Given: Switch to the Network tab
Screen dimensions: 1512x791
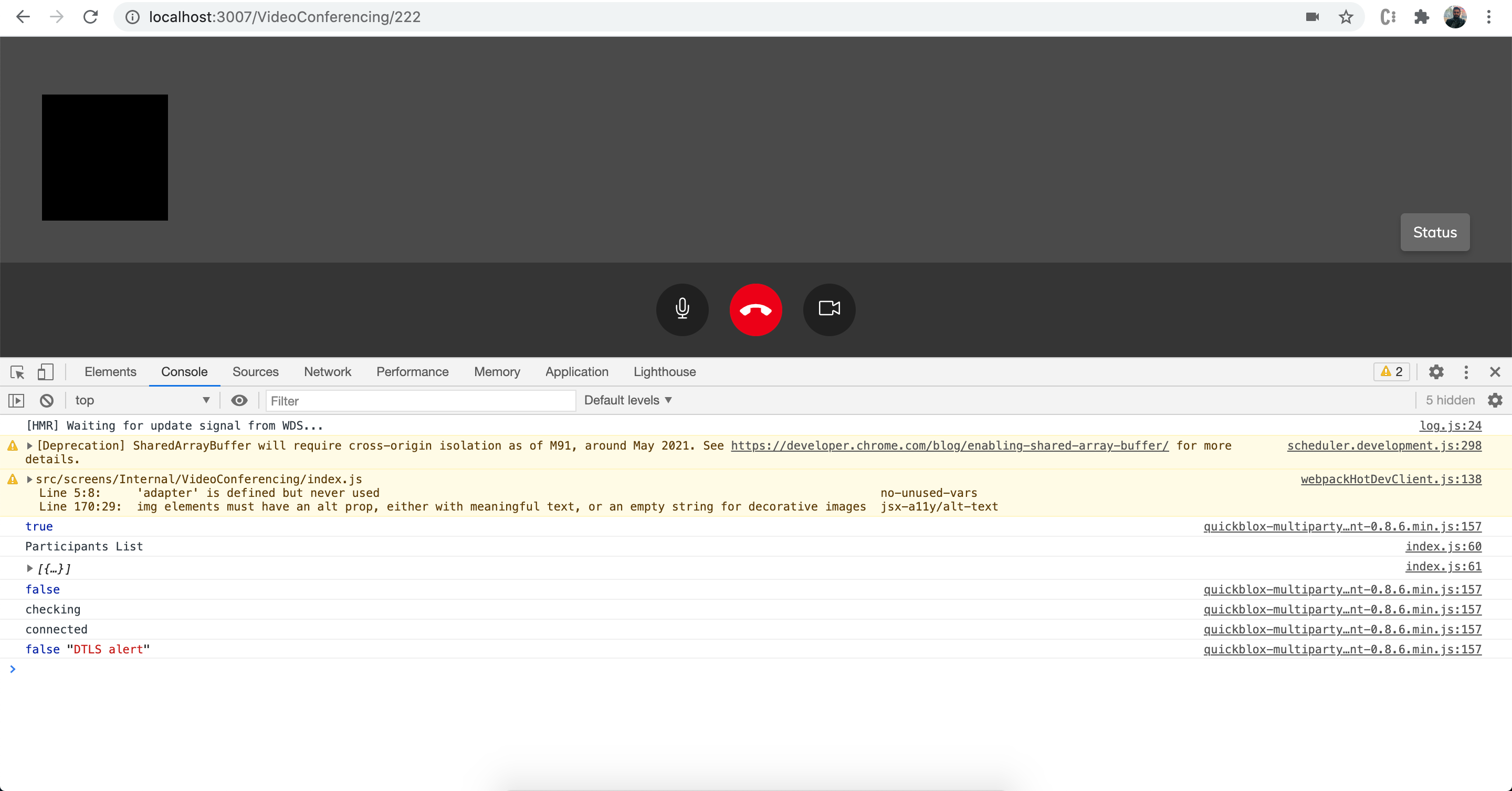Looking at the screenshot, I should [327, 372].
